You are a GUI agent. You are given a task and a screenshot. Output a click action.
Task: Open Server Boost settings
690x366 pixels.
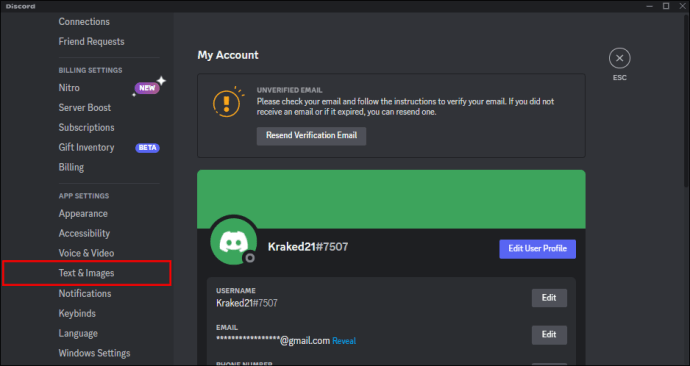coord(84,107)
